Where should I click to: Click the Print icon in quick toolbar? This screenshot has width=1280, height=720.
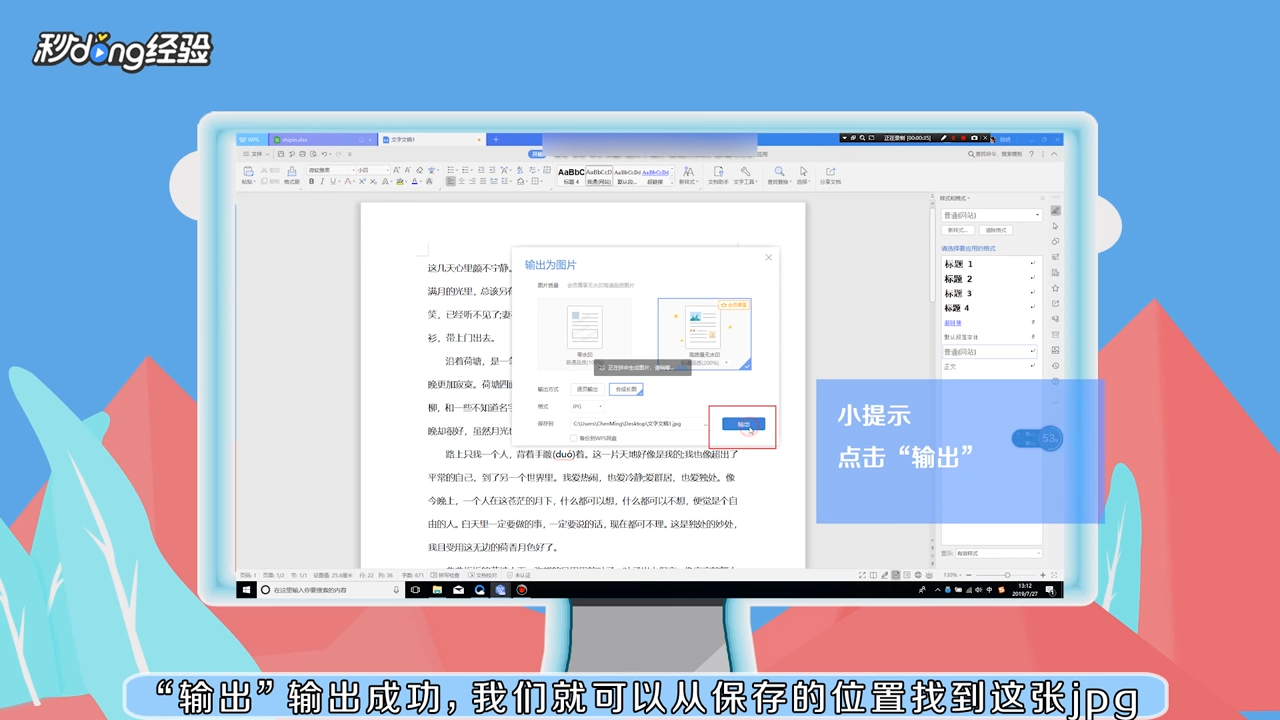[303, 154]
